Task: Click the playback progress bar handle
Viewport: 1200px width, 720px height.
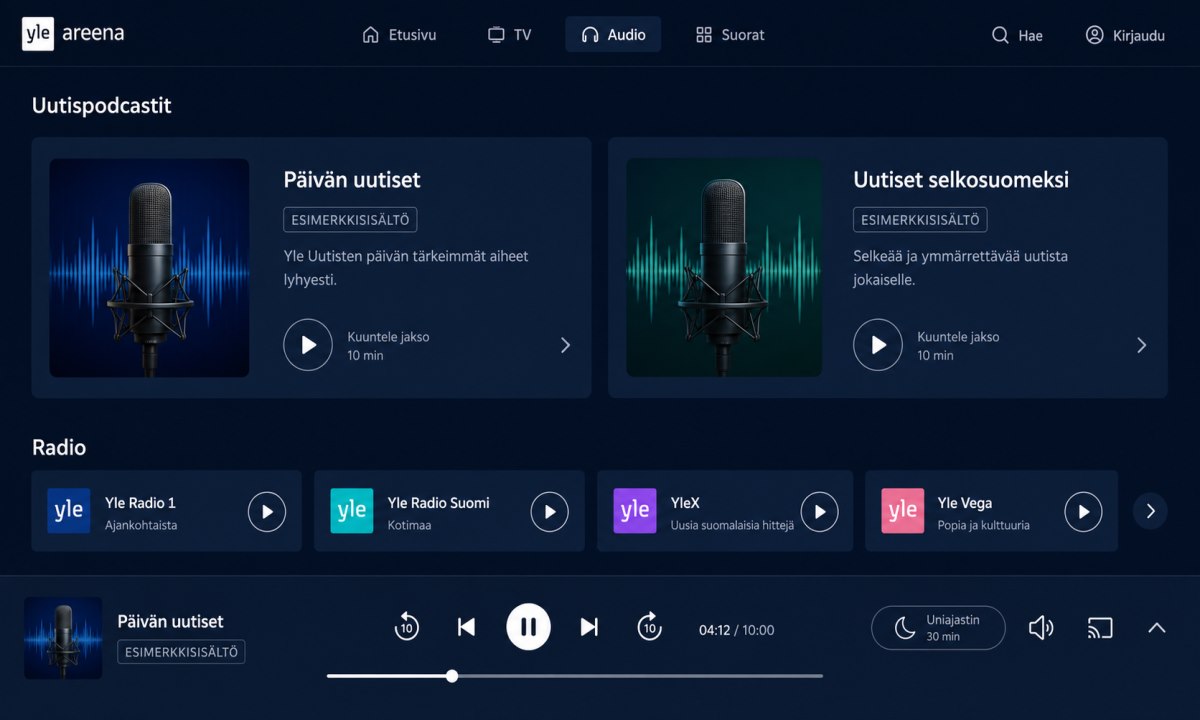Action: [x=452, y=676]
